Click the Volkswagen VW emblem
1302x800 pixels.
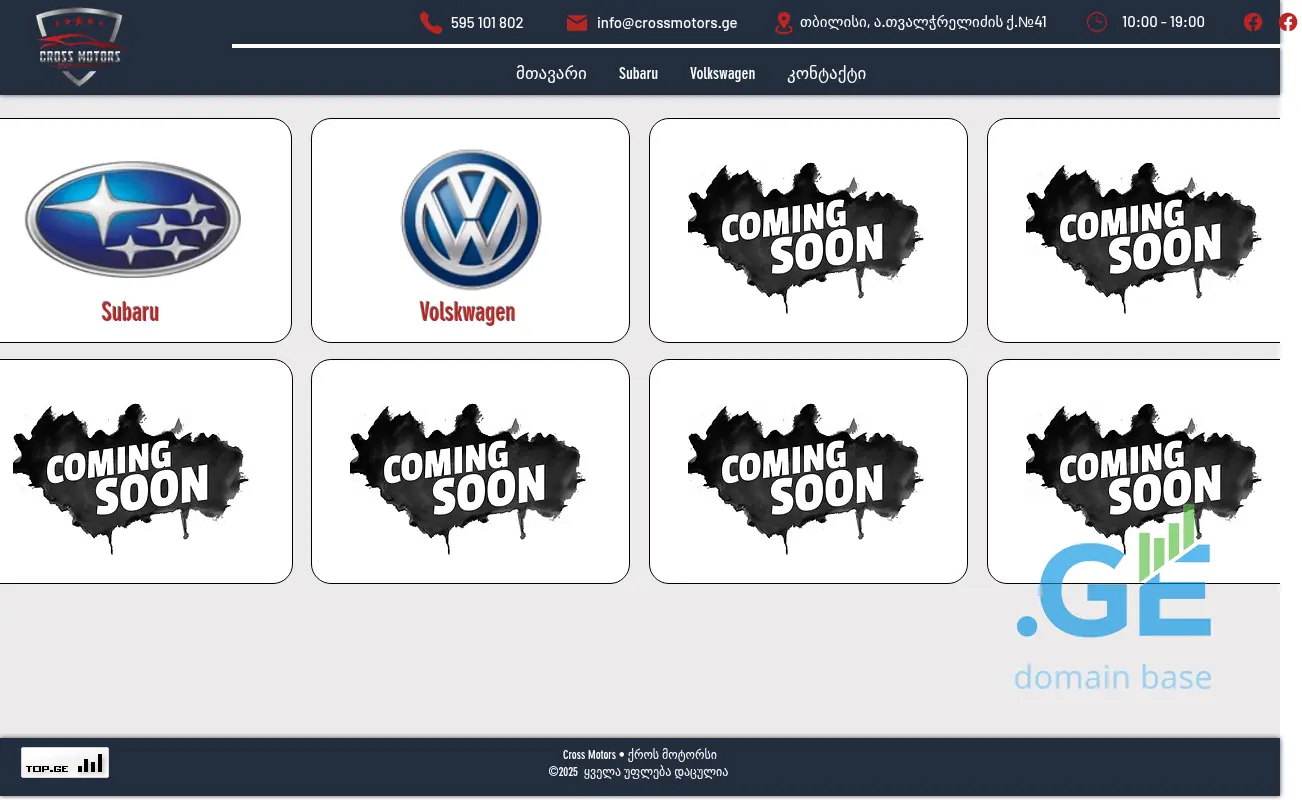[x=470, y=219]
